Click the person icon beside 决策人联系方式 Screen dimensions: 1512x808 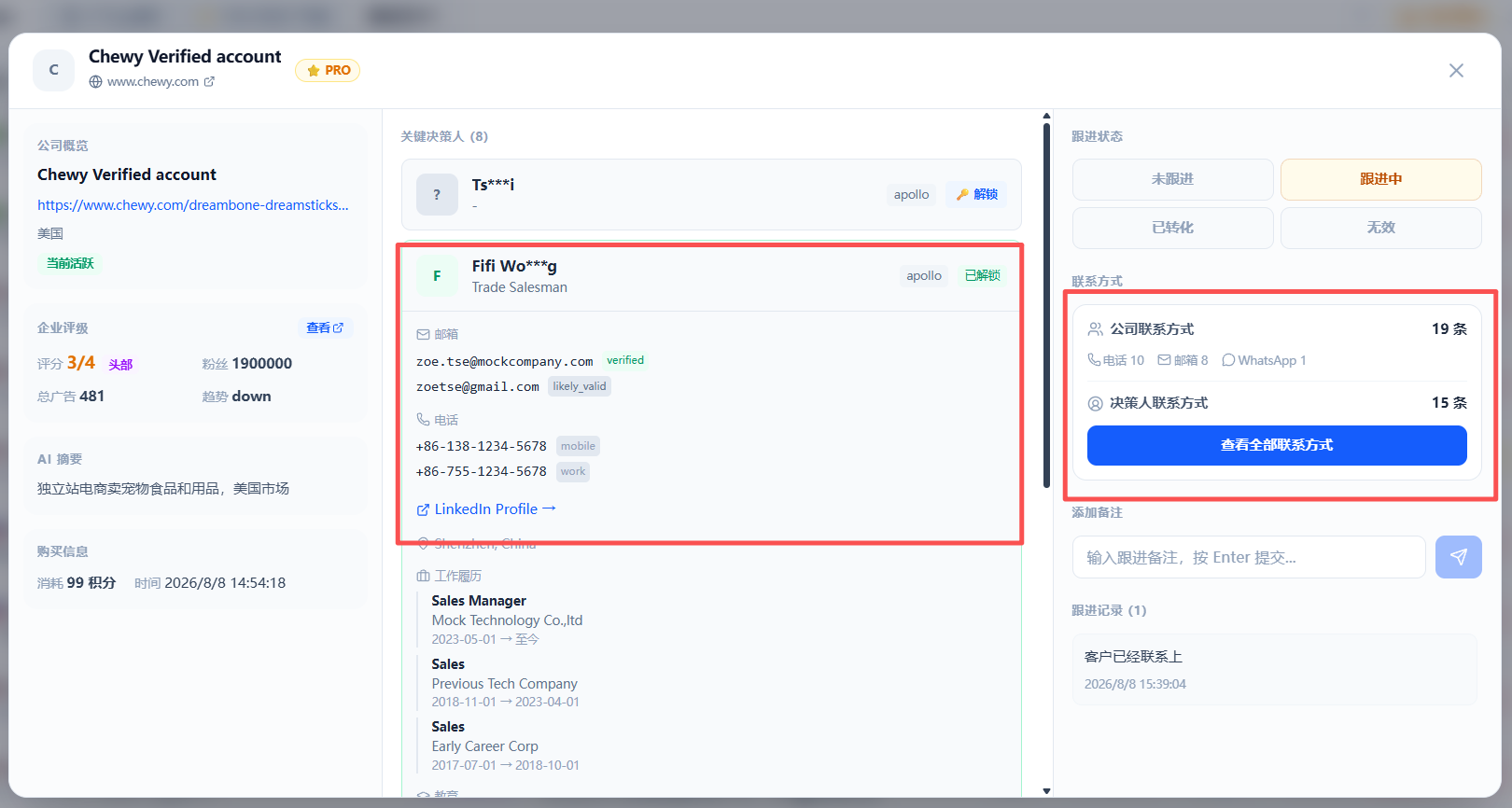pyautogui.click(x=1095, y=404)
